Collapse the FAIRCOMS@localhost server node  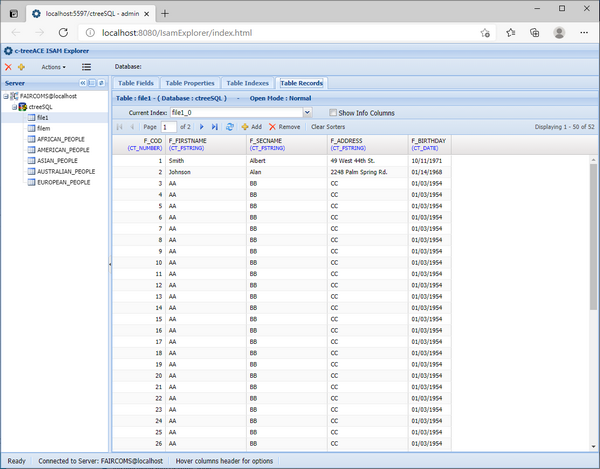[x=6, y=96]
